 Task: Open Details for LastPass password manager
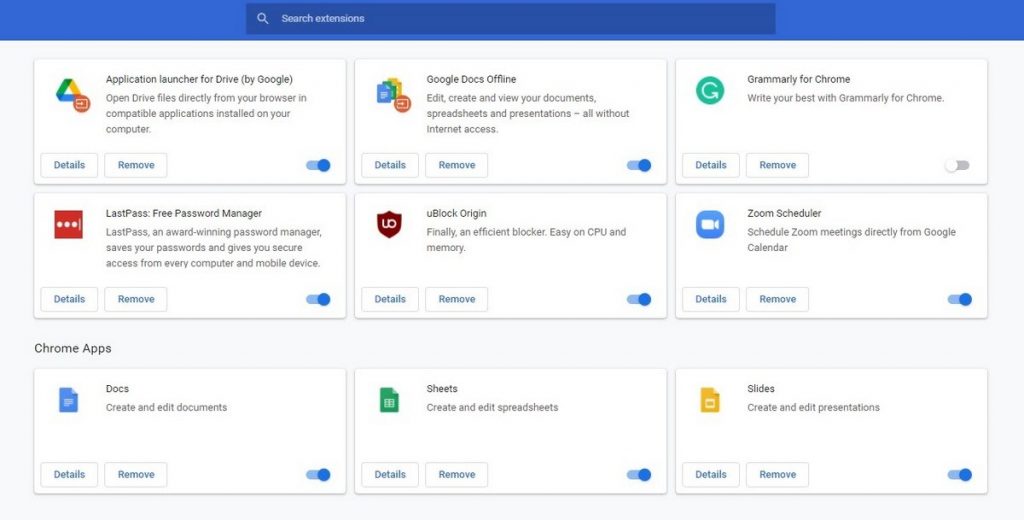(69, 299)
